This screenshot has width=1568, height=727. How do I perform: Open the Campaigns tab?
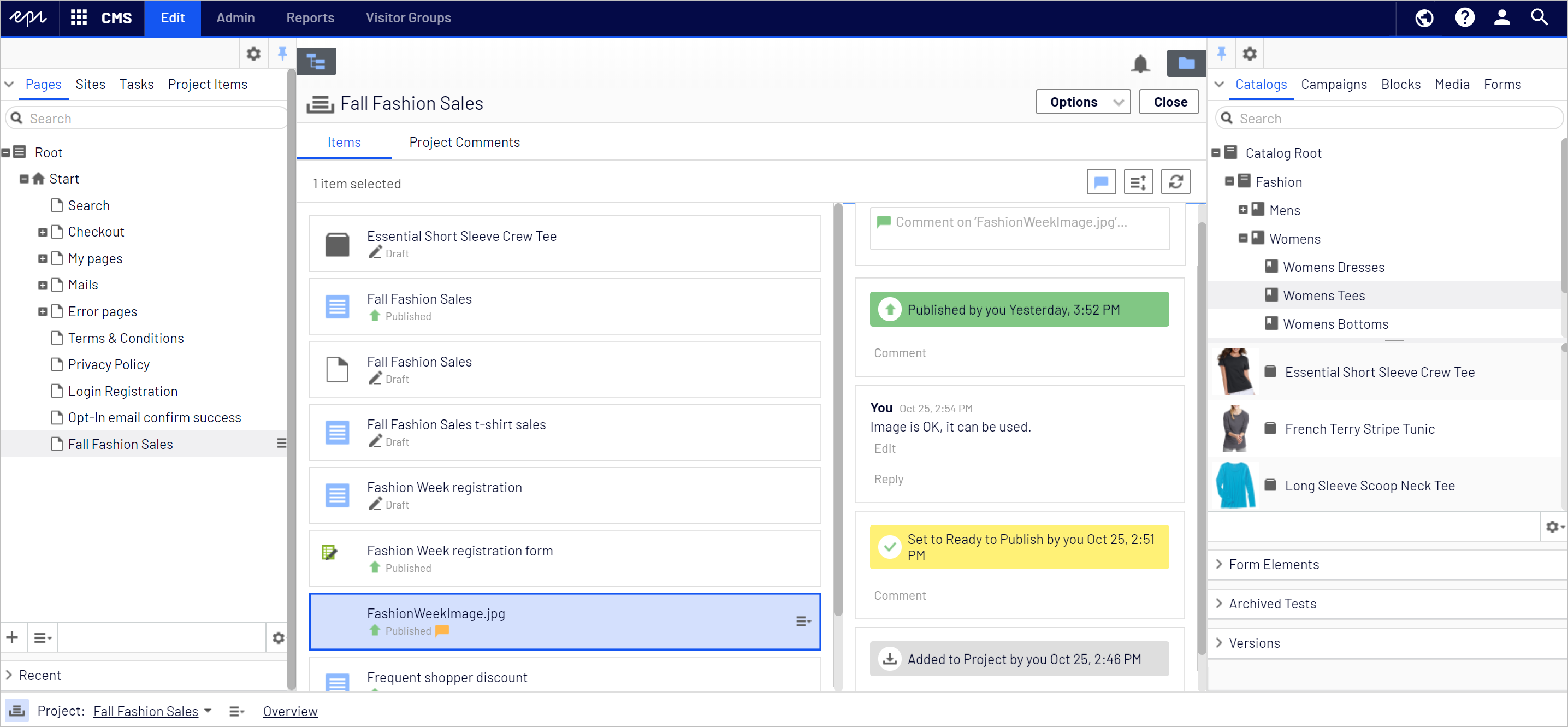point(1333,84)
